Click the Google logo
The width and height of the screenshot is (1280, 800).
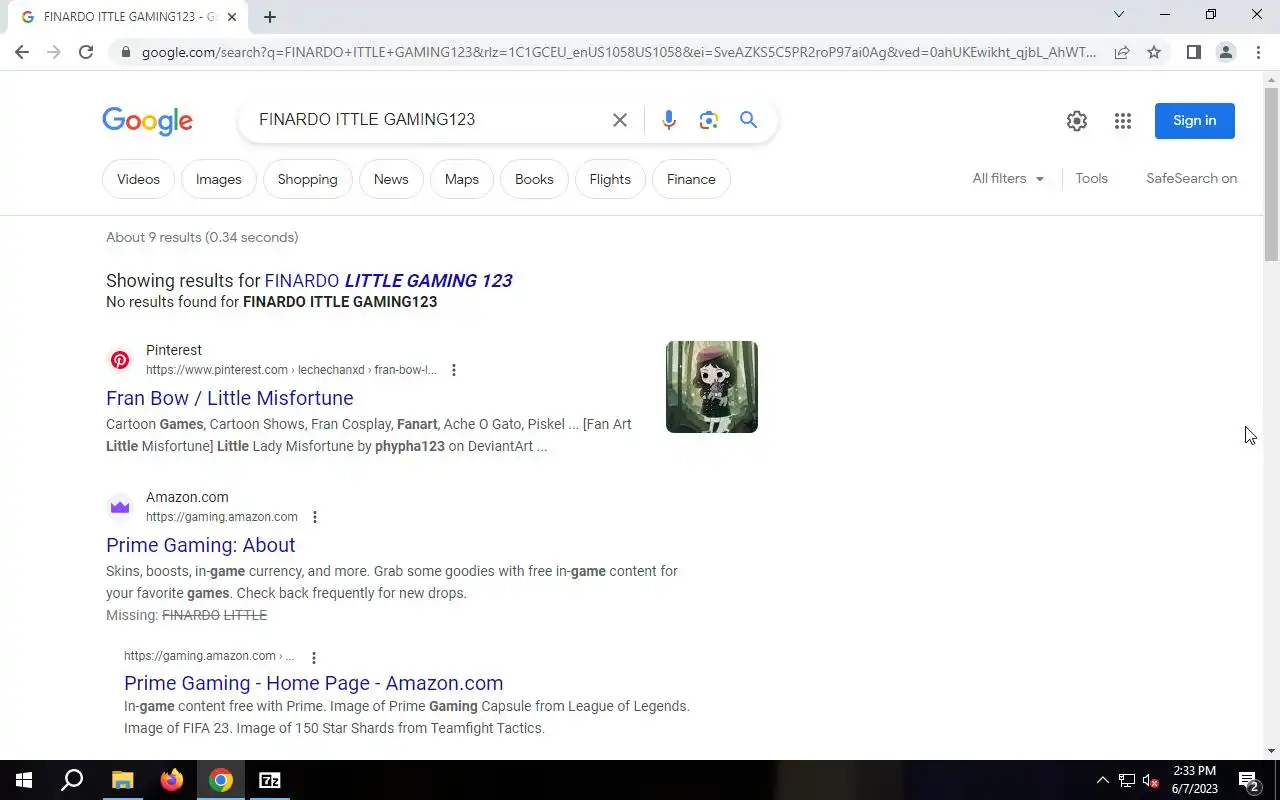click(147, 121)
